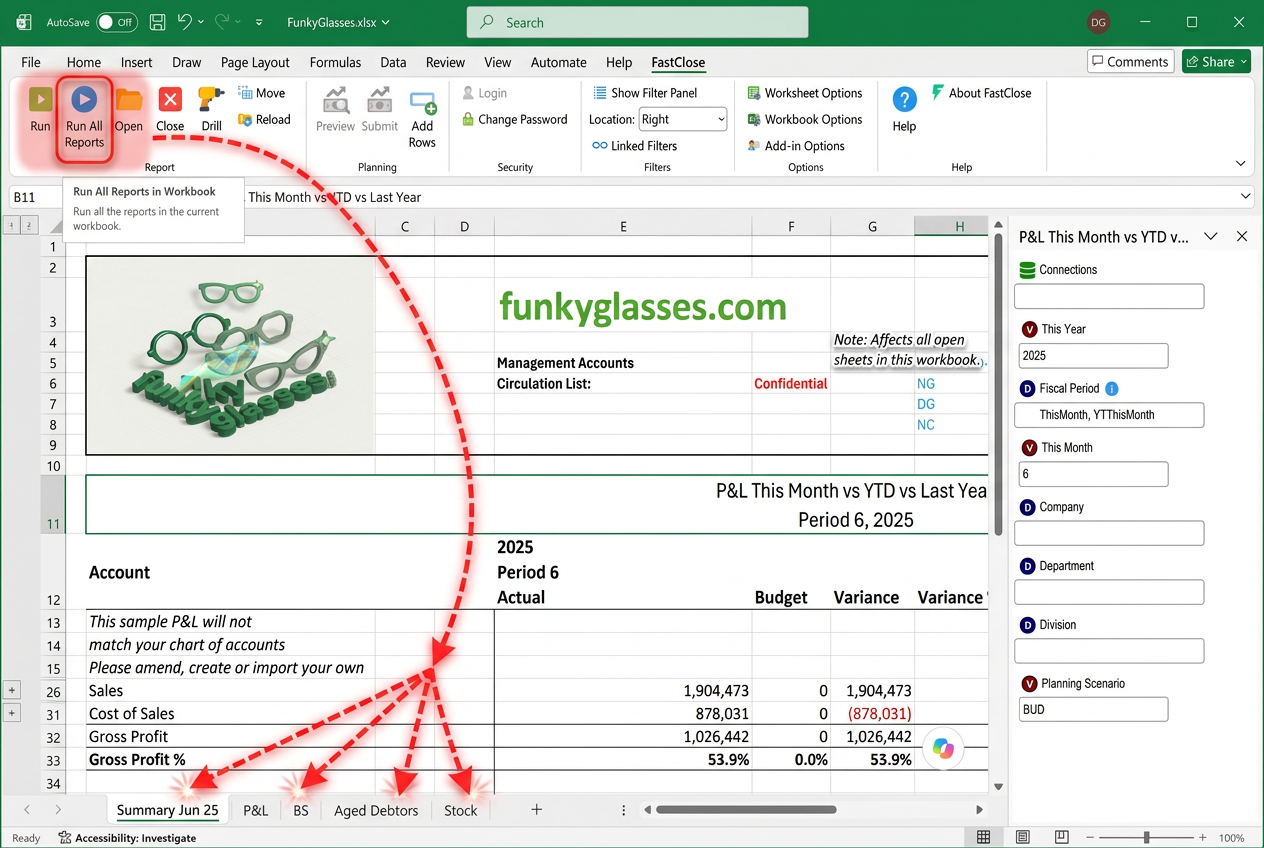Image resolution: width=1264 pixels, height=848 pixels.
Task: Open Workbook Options
Action: tap(804, 119)
